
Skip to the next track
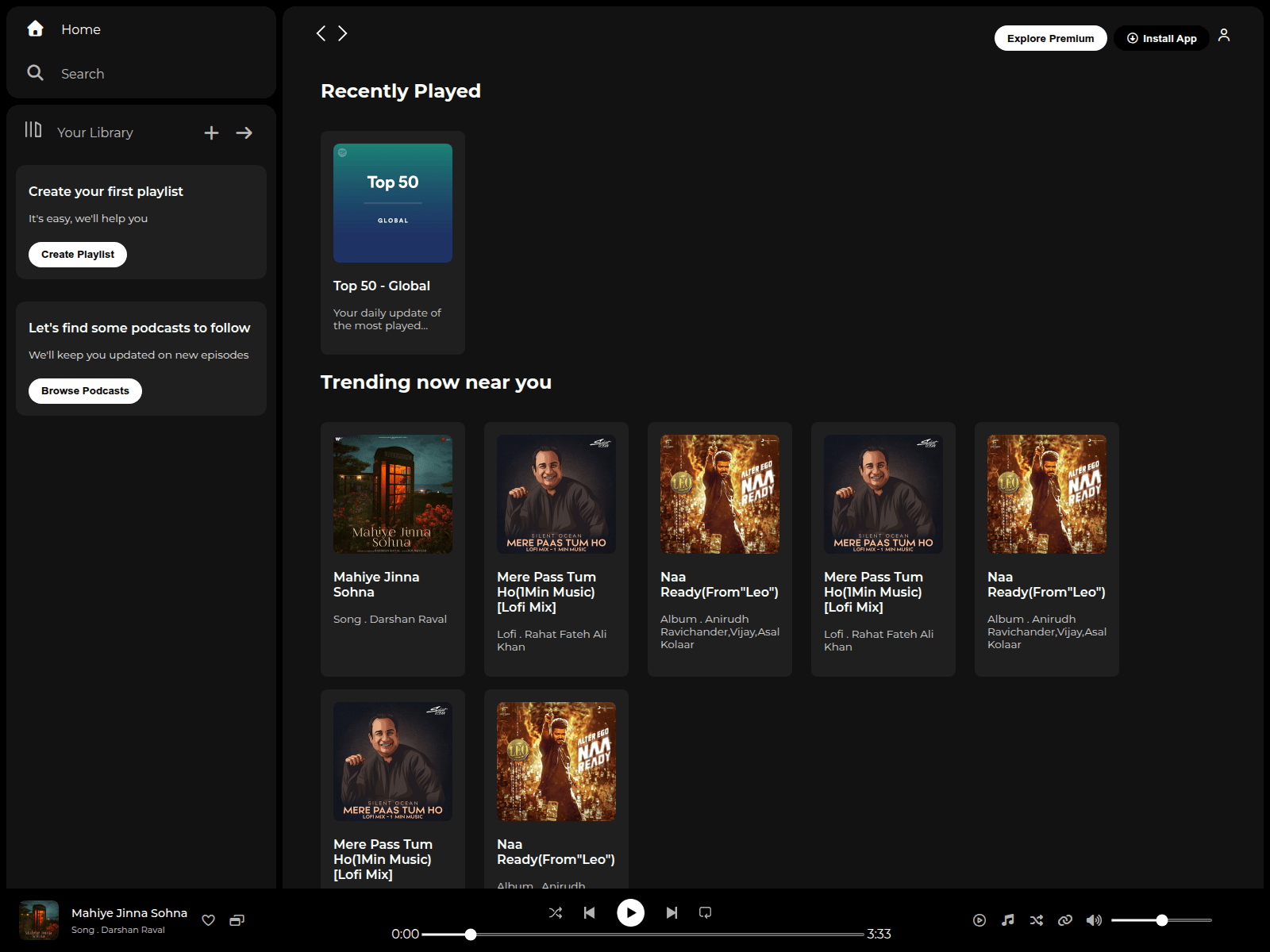[672, 912]
